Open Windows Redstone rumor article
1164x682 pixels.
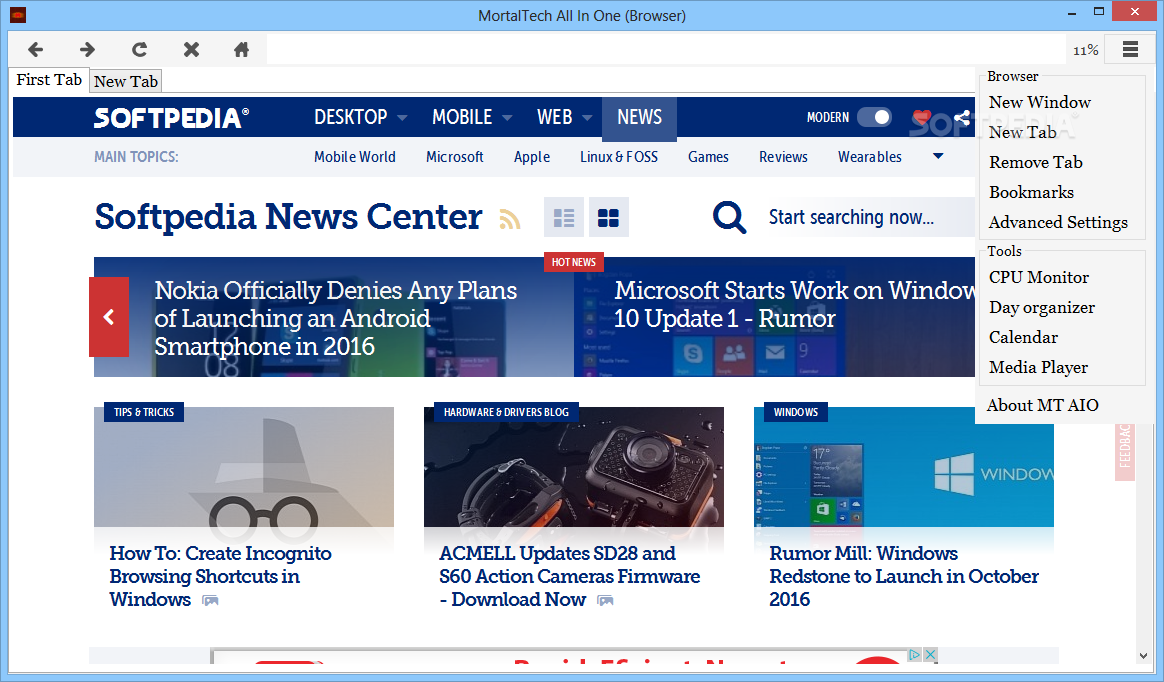pyautogui.click(x=903, y=576)
